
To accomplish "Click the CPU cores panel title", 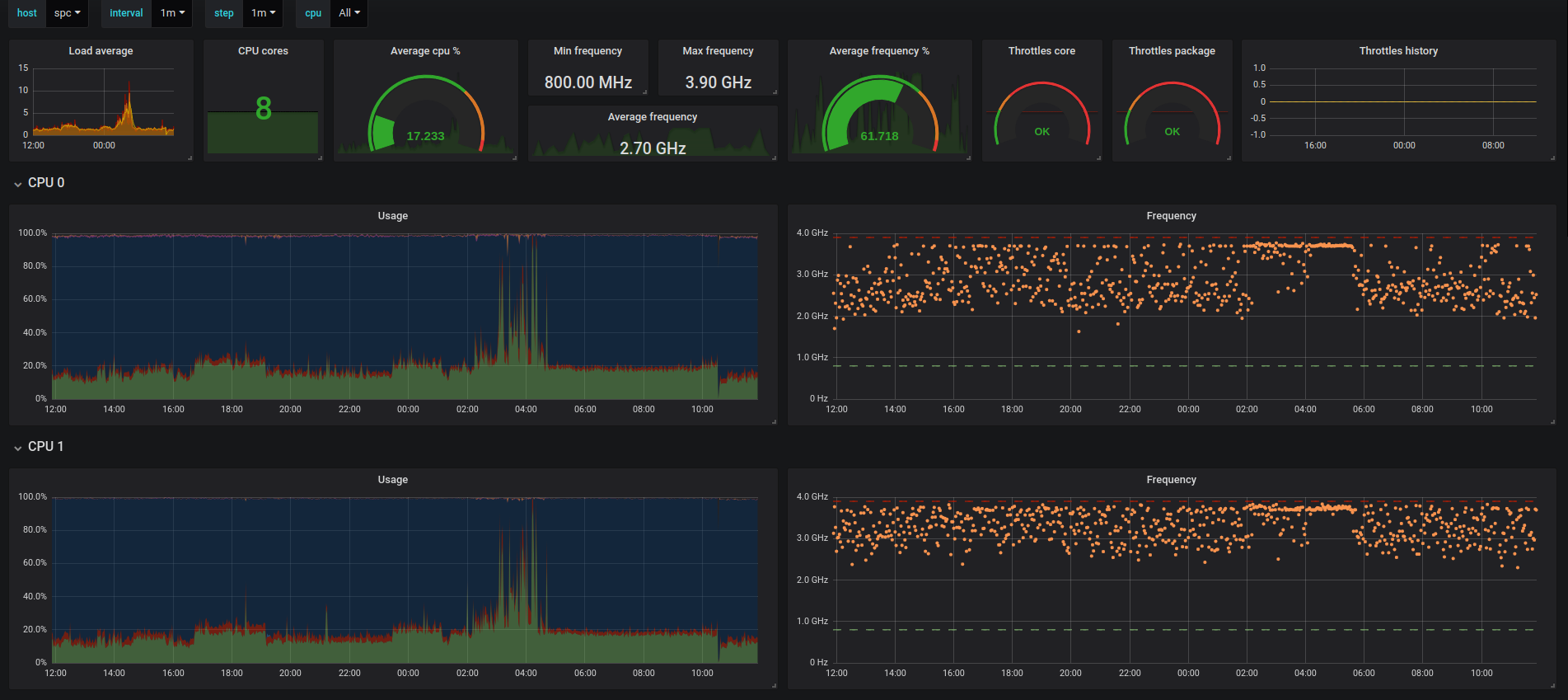I will pyautogui.click(x=263, y=51).
